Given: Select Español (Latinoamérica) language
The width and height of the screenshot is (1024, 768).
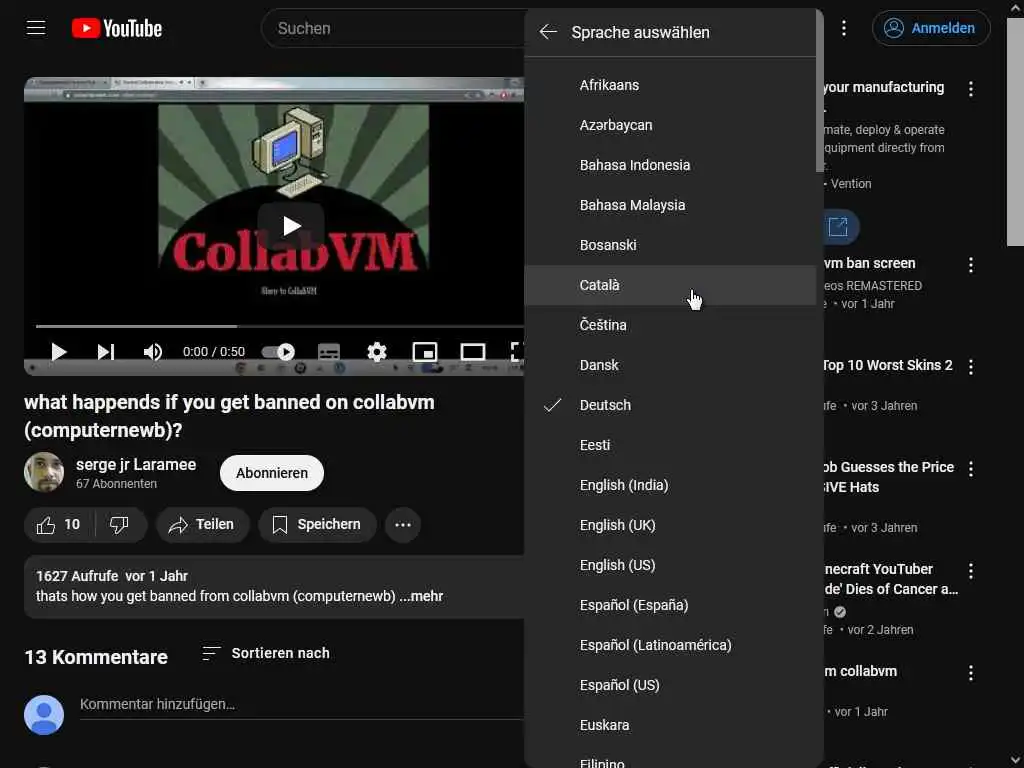Looking at the screenshot, I should coord(670,645).
